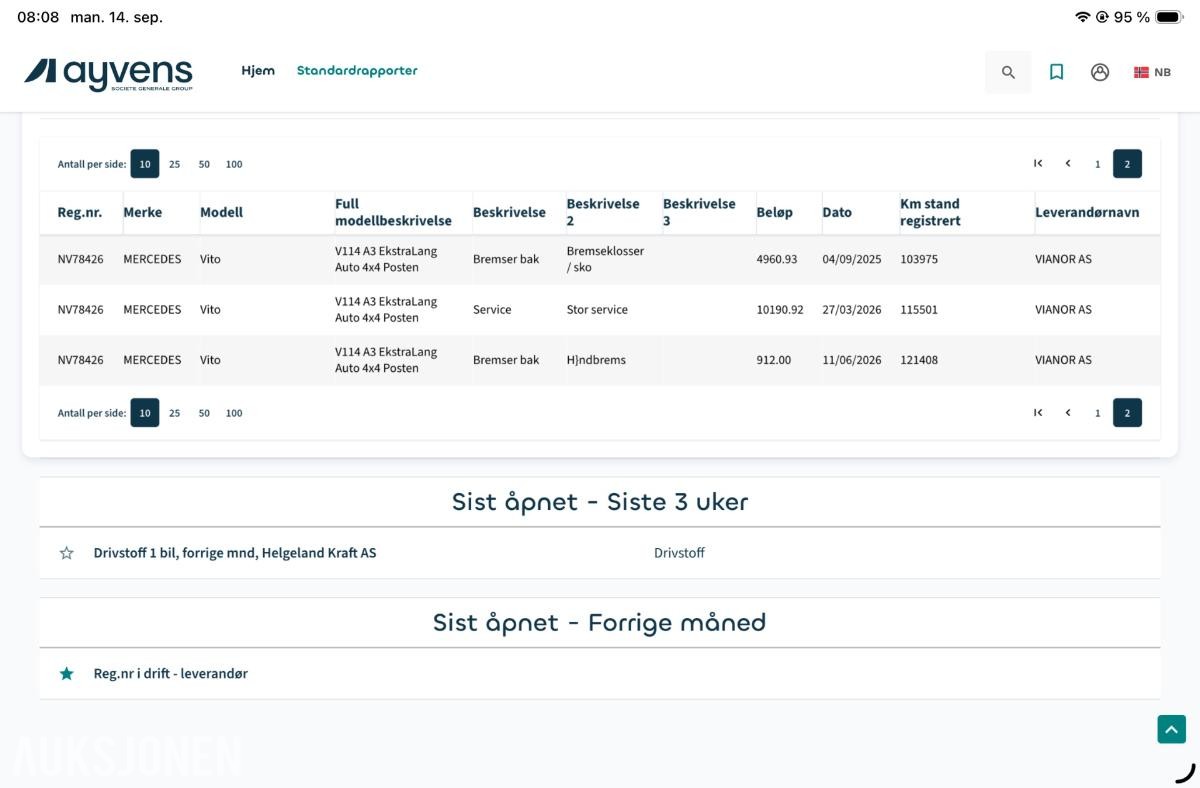This screenshot has width=1200, height=788.
Task: Click km reading 121408 cell
Action: 919,360
